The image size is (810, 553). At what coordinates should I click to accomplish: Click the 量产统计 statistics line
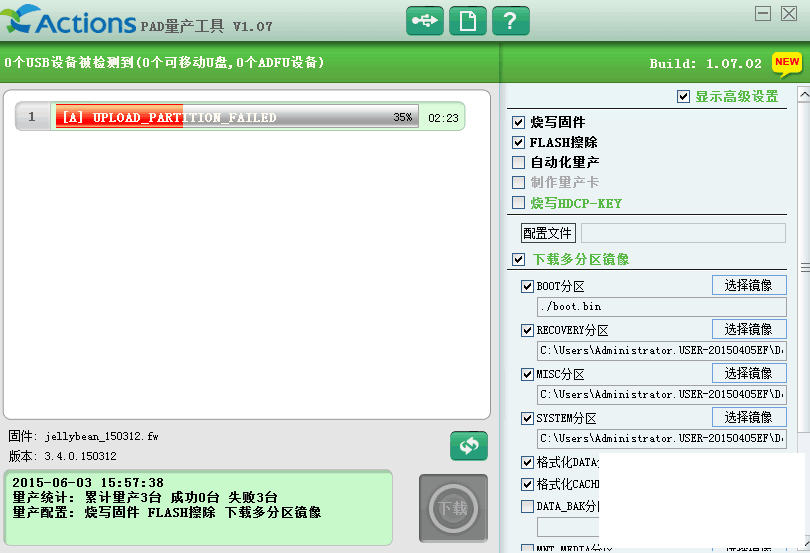coord(145,498)
